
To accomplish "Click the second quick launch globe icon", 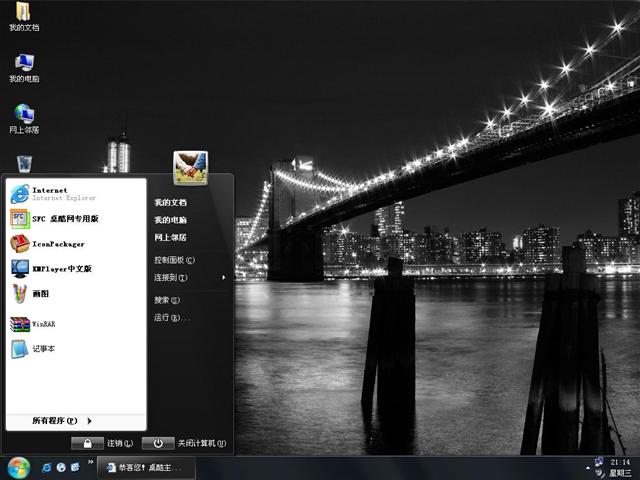I will [61, 467].
